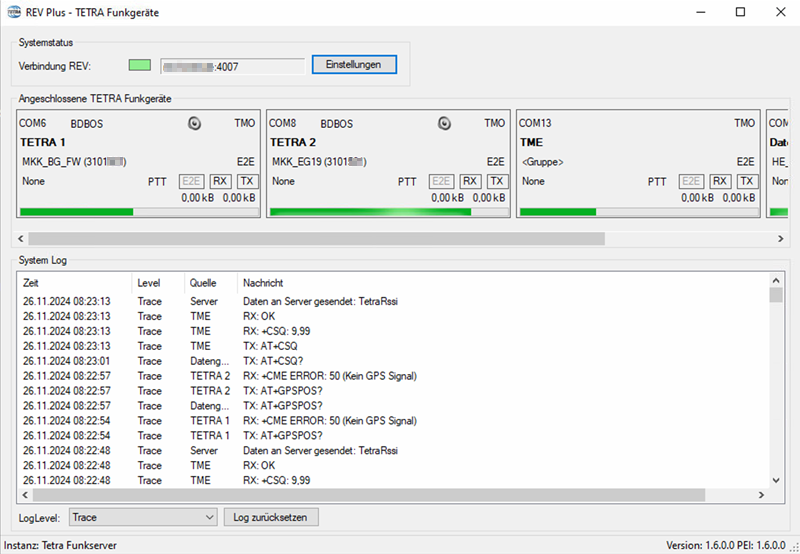
Task: Toggle the RX indicator in TETRA 2 panel
Action: pos(470,181)
